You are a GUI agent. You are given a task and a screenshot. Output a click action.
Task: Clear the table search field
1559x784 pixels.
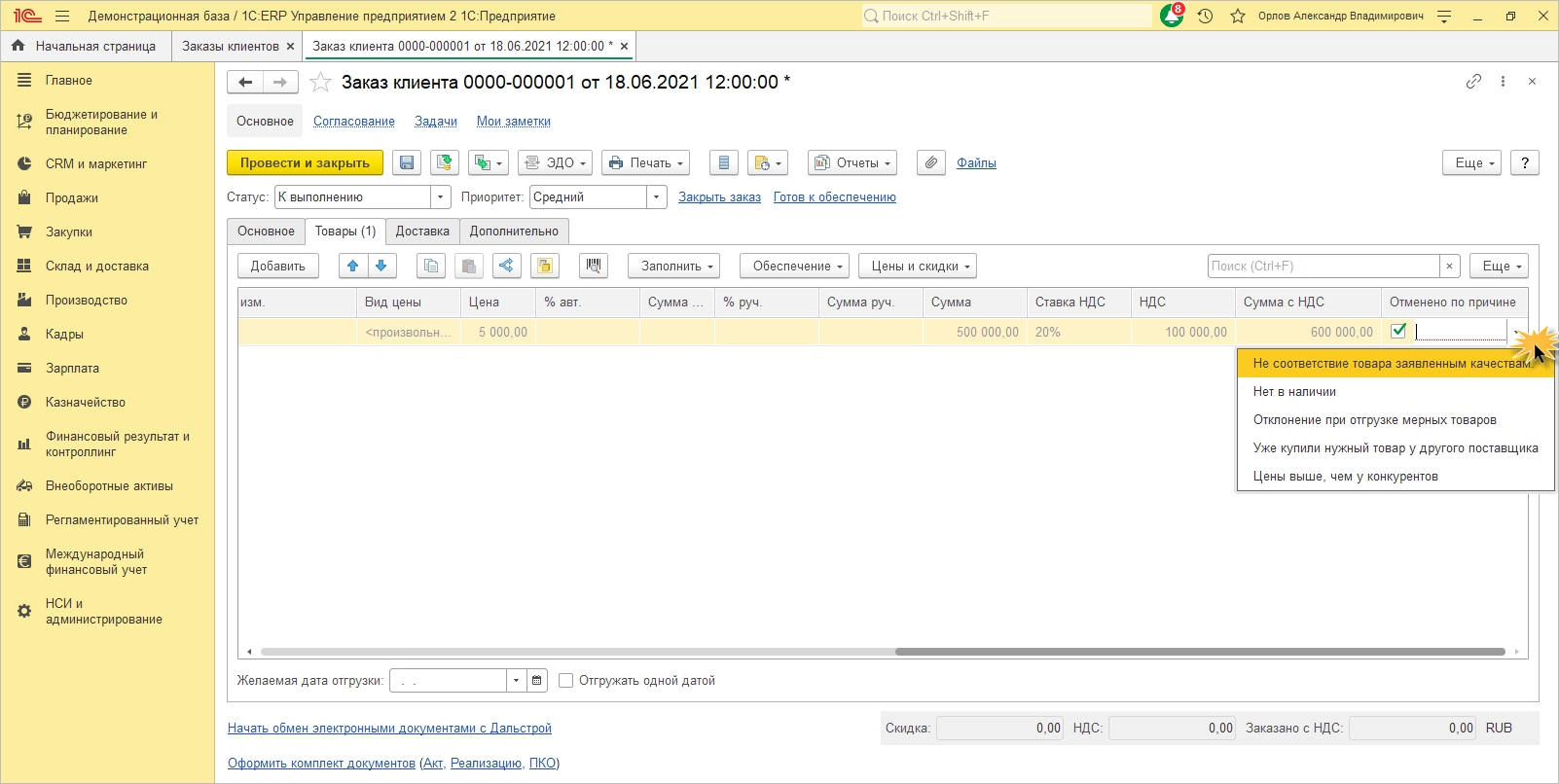point(1450,266)
